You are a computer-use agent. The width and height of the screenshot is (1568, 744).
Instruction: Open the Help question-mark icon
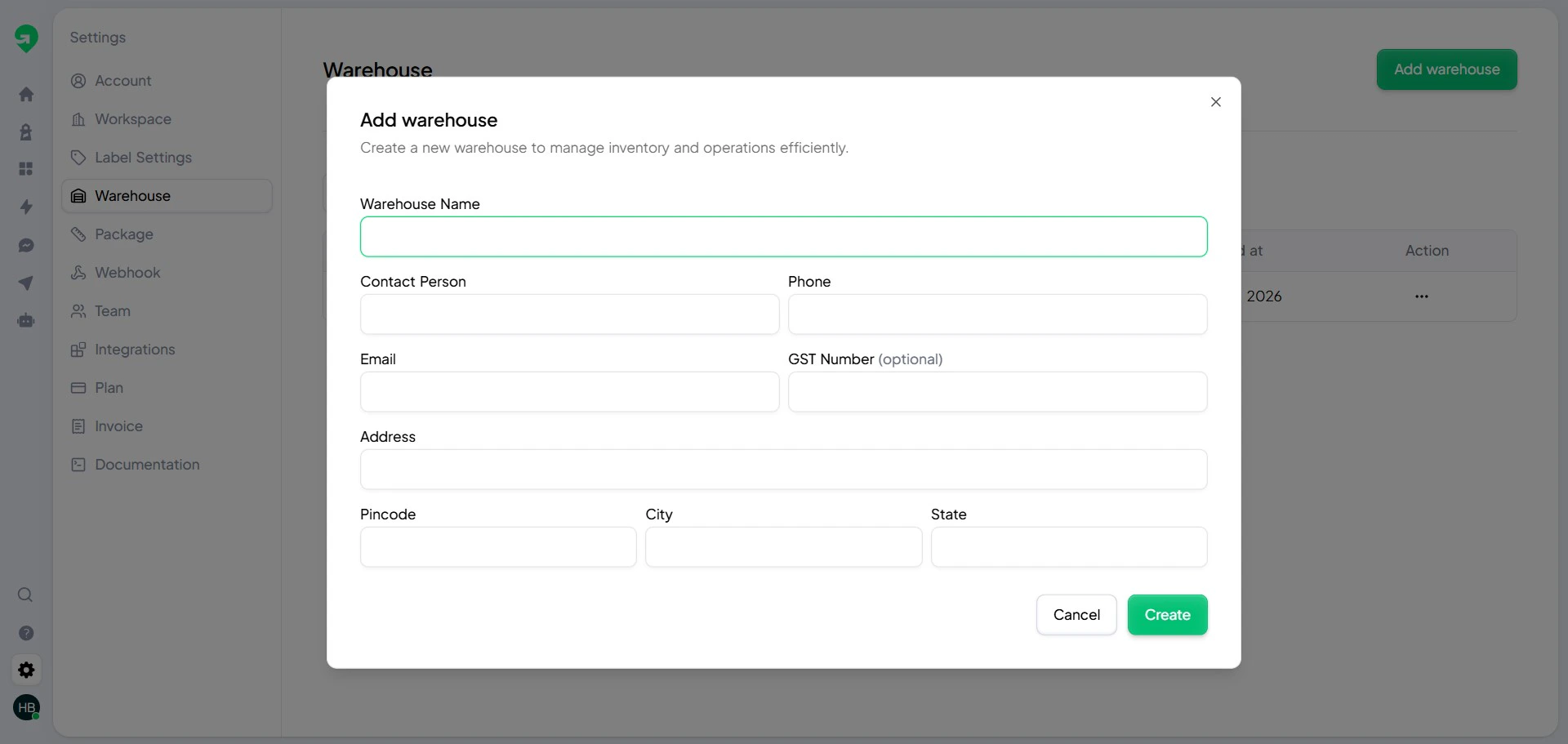coord(26,633)
